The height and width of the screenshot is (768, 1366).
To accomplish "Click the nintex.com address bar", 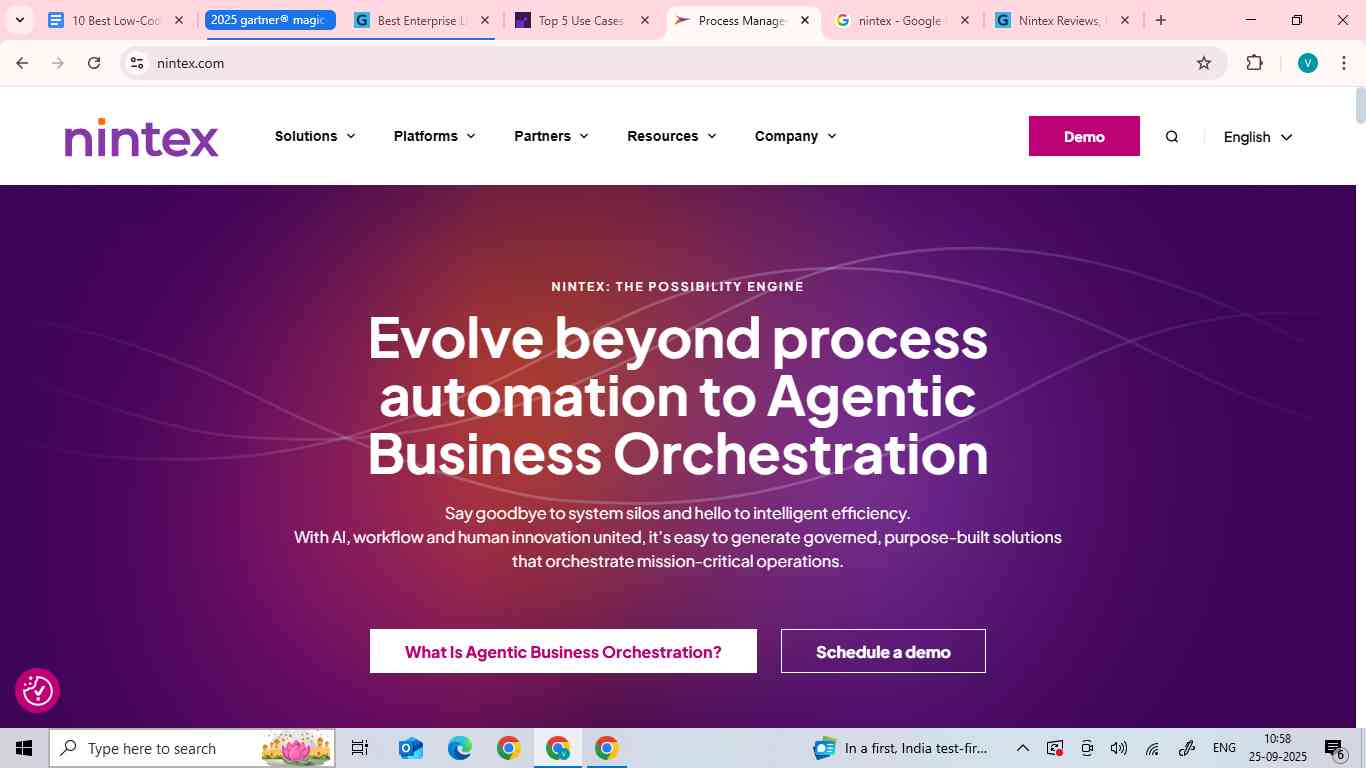I will tap(670, 63).
